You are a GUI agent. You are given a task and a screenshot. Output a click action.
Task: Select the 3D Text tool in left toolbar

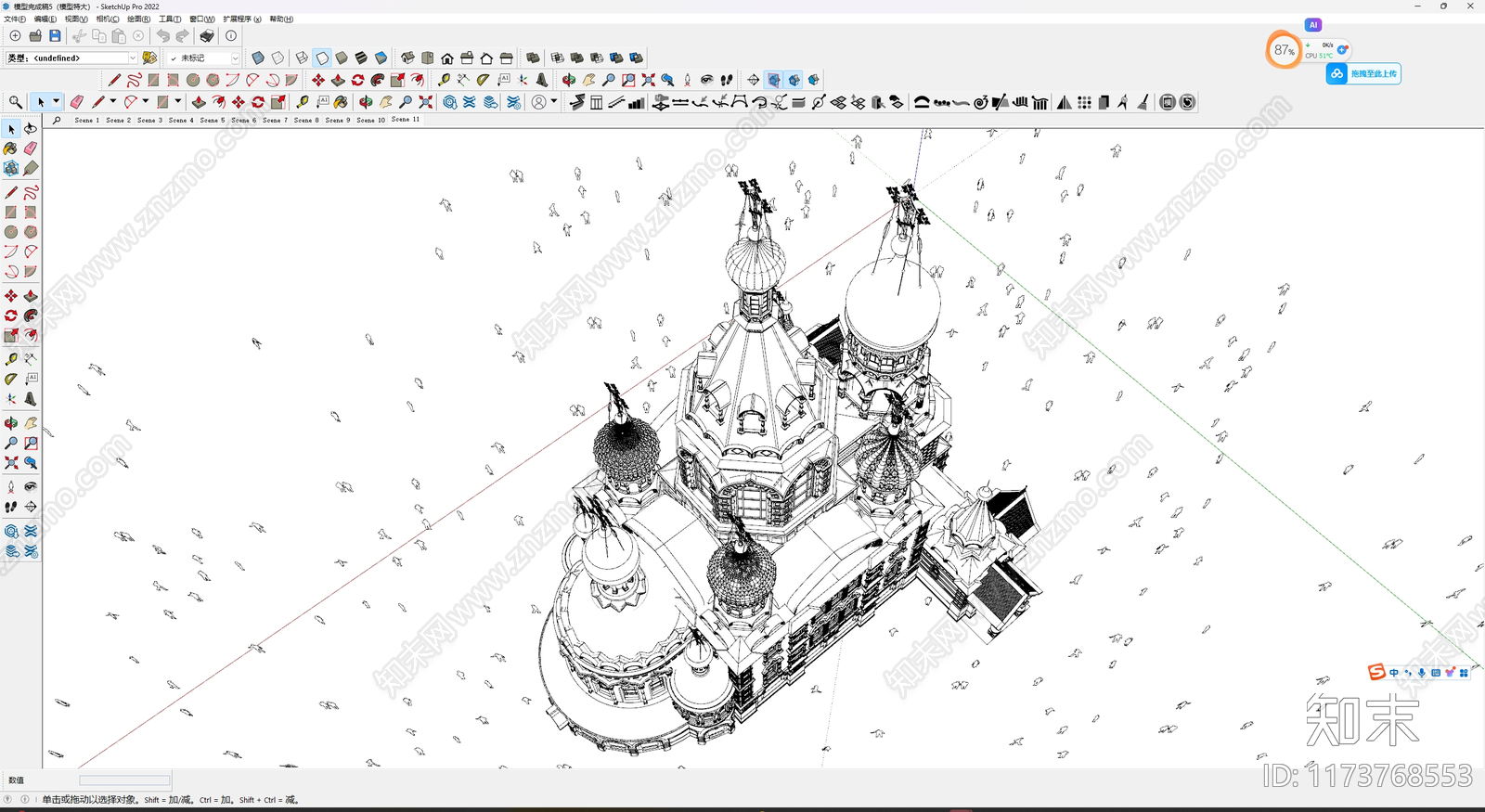tap(31, 399)
